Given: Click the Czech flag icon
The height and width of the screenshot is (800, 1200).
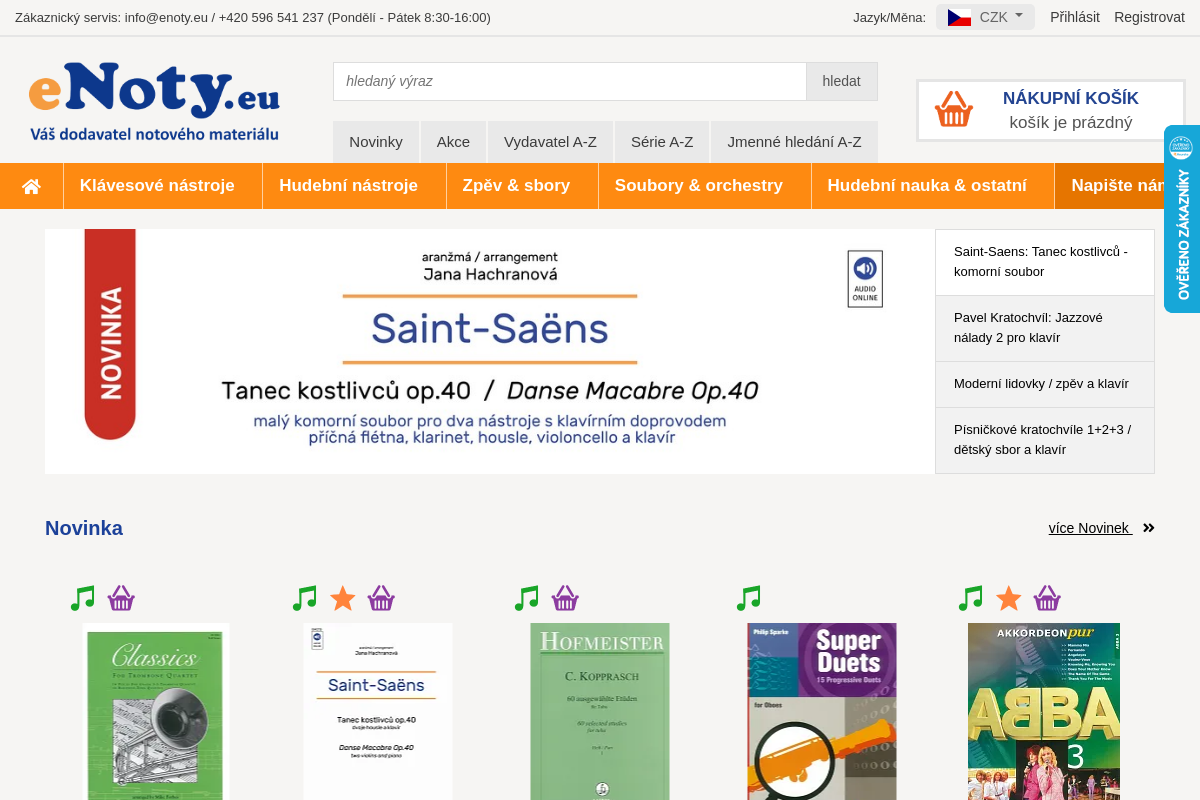Looking at the screenshot, I should pyautogui.click(x=959, y=17).
